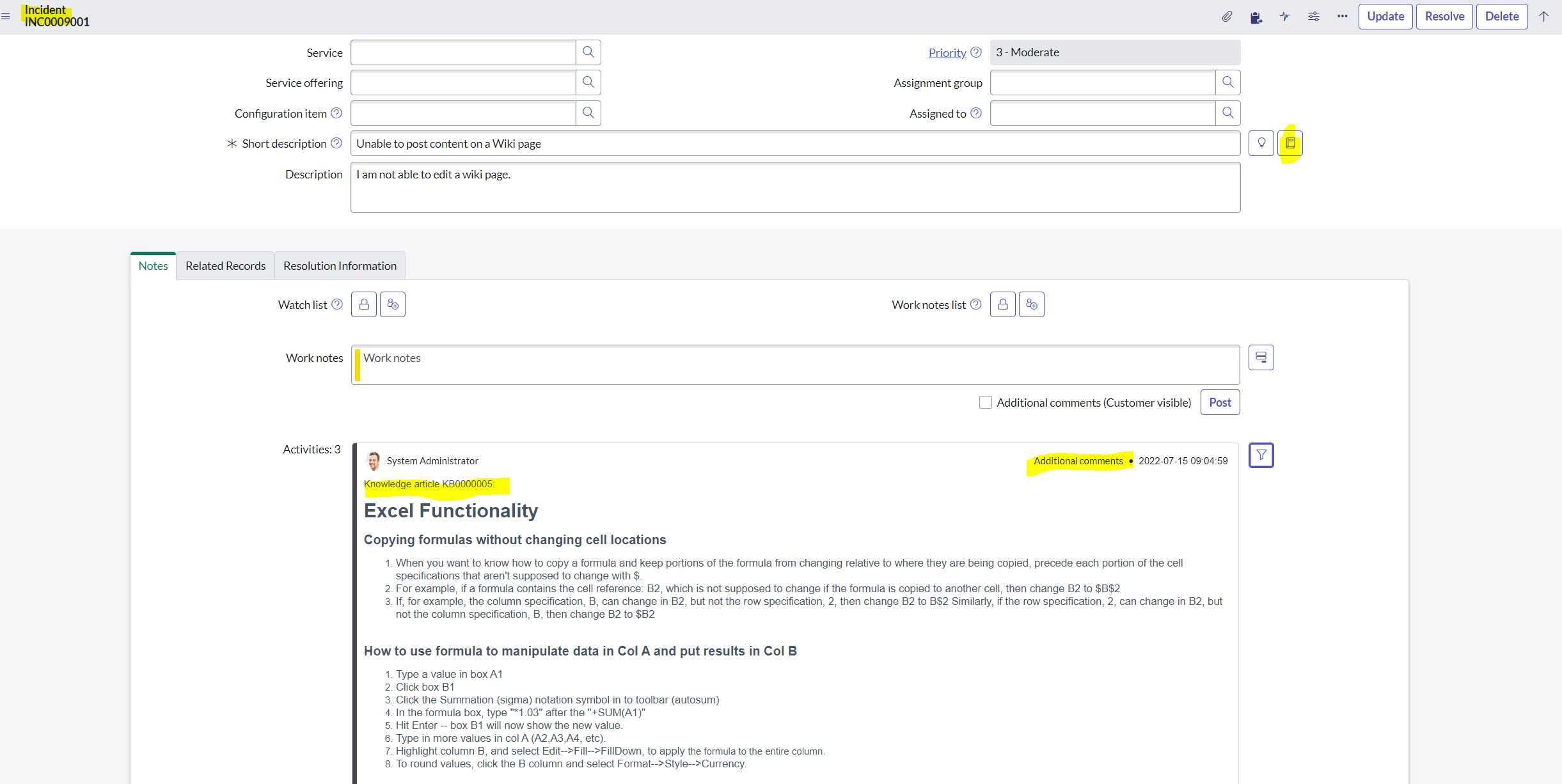Click the search knowledge book icon
The width and height of the screenshot is (1562, 784).
click(1290, 143)
